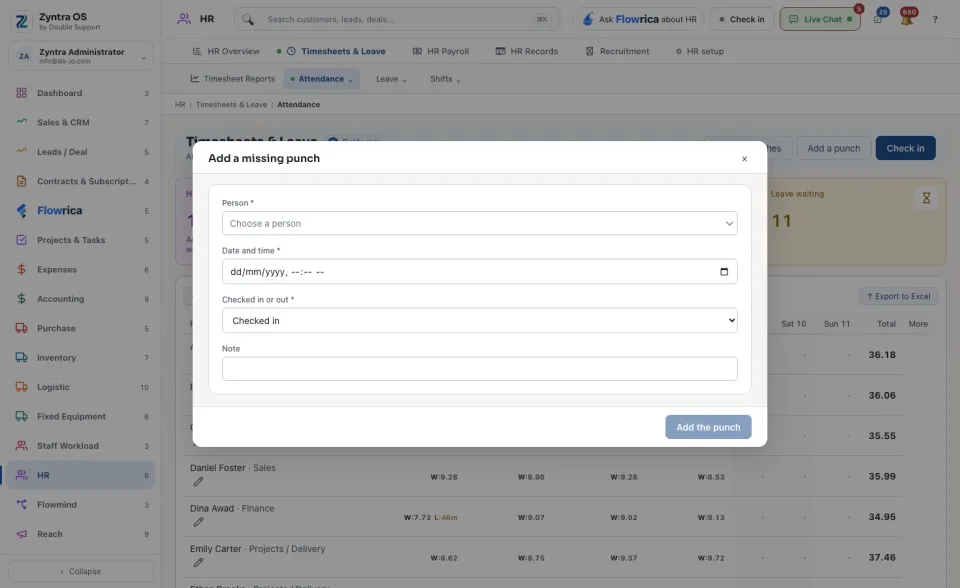Collapse the sidebar
The height and width of the screenshot is (588, 960).
point(81,571)
